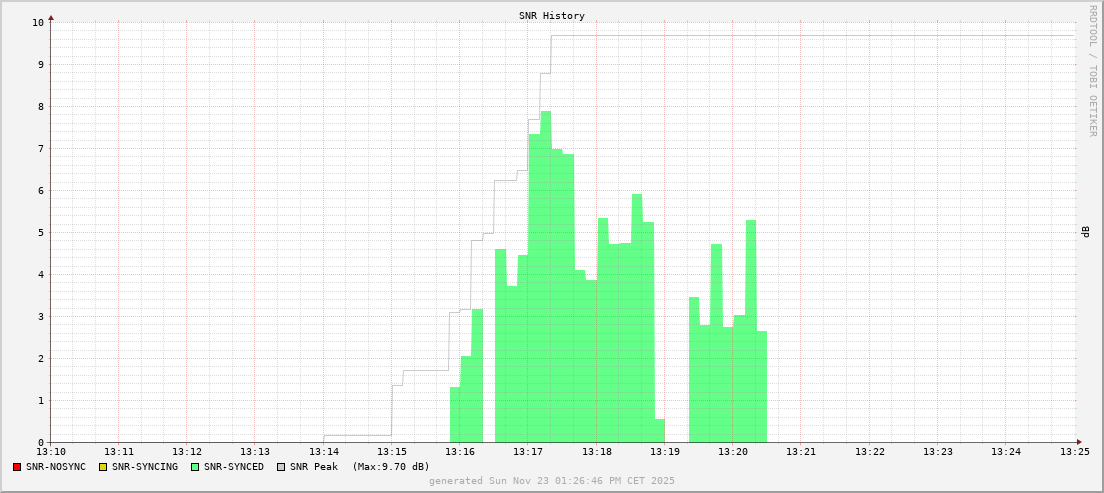Click the green SNR-SYNCED legend swatch
This screenshot has height=493, width=1104.
coord(194,467)
